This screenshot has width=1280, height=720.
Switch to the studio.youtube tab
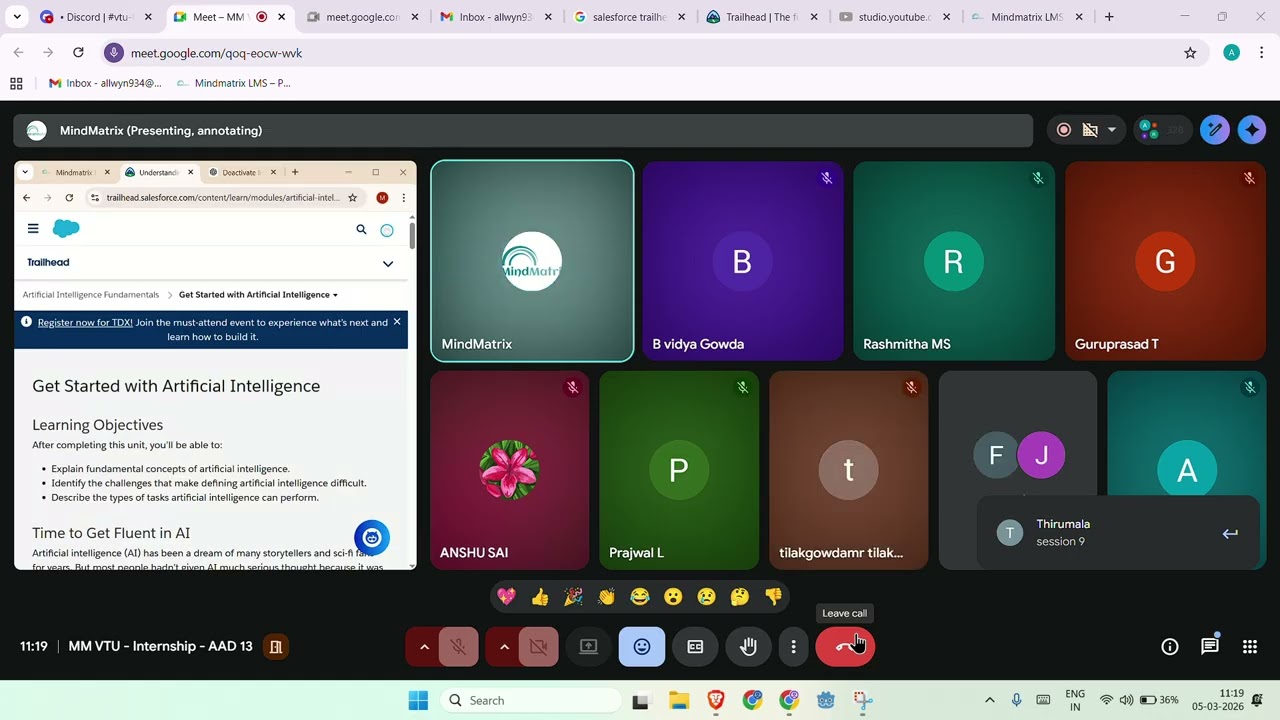point(893,17)
